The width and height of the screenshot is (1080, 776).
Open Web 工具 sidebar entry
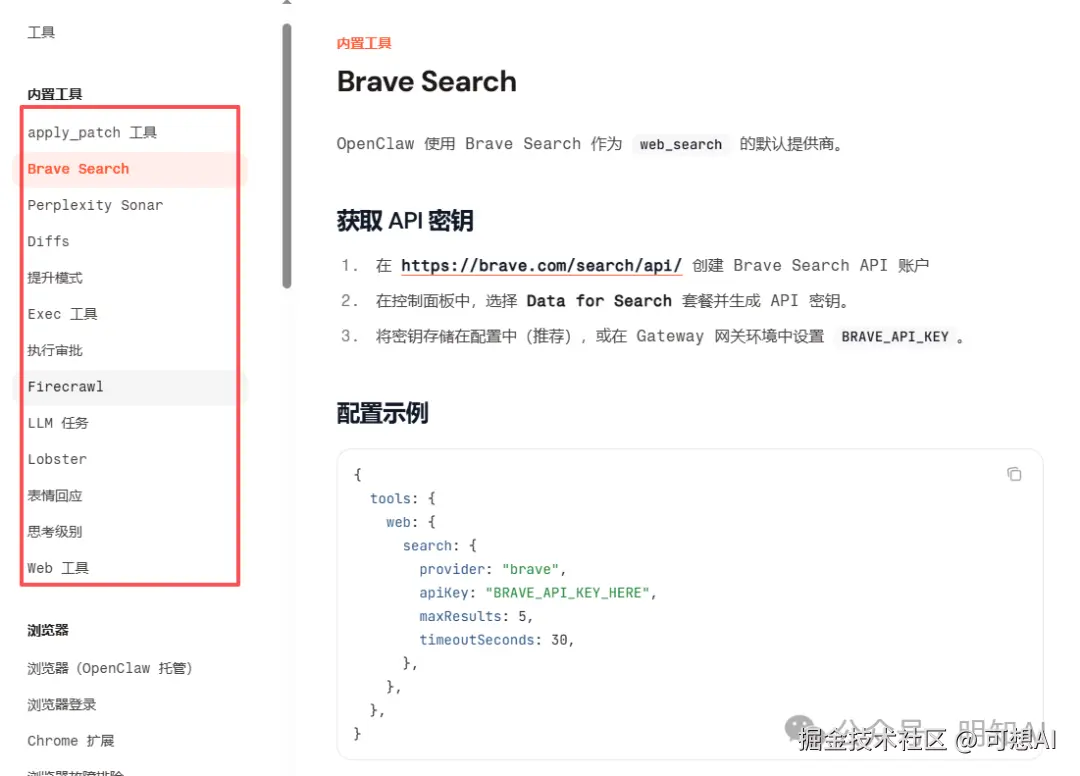pyautogui.click(x=58, y=568)
